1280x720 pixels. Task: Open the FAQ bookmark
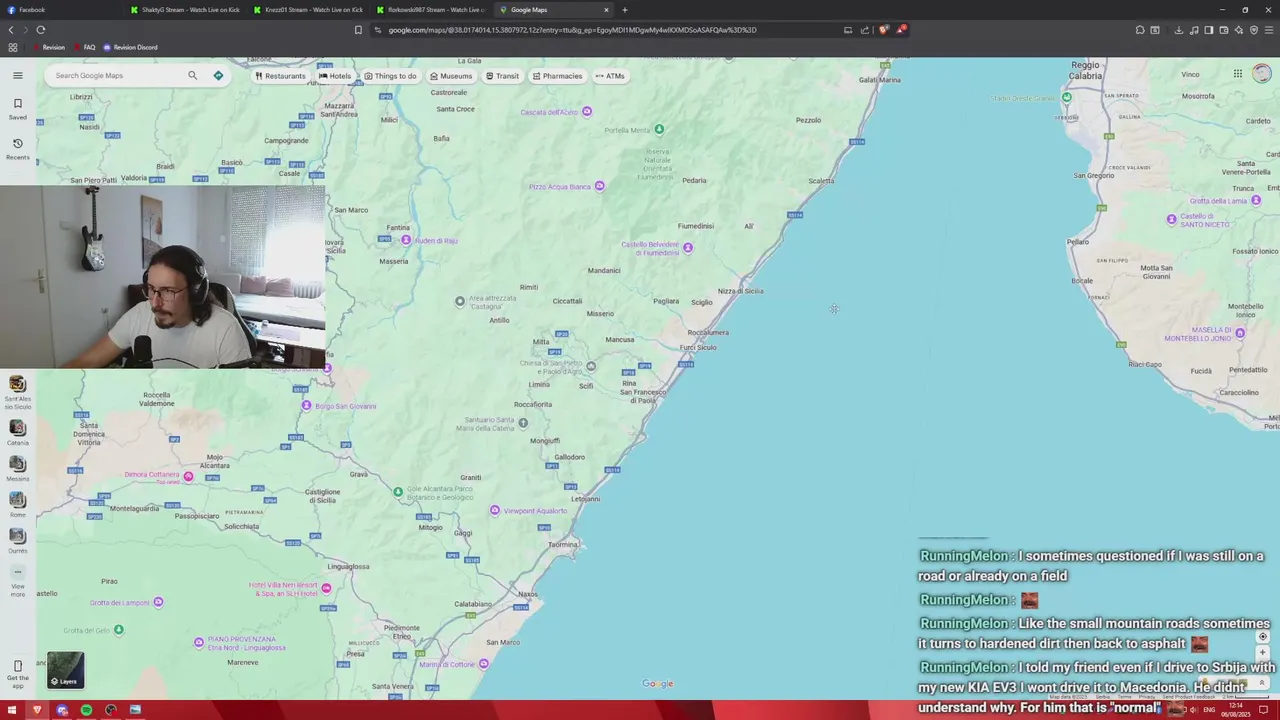(84, 47)
